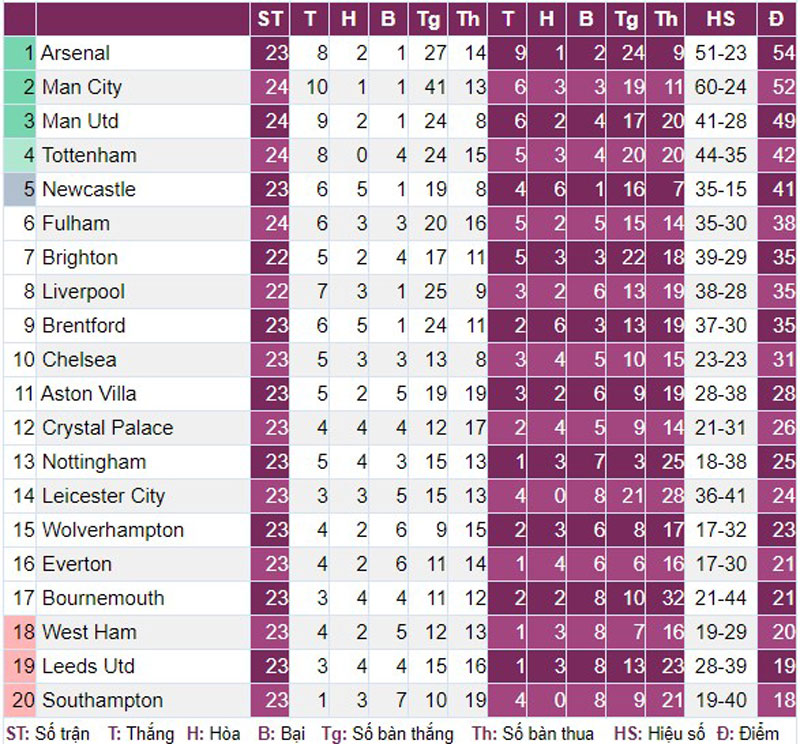Click the Đ points column header
Viewport: 800px width, 744px height.
[777, 19]
